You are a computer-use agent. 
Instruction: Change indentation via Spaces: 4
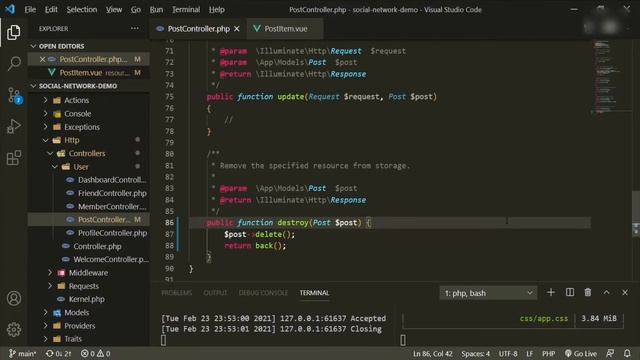[476, 353]
